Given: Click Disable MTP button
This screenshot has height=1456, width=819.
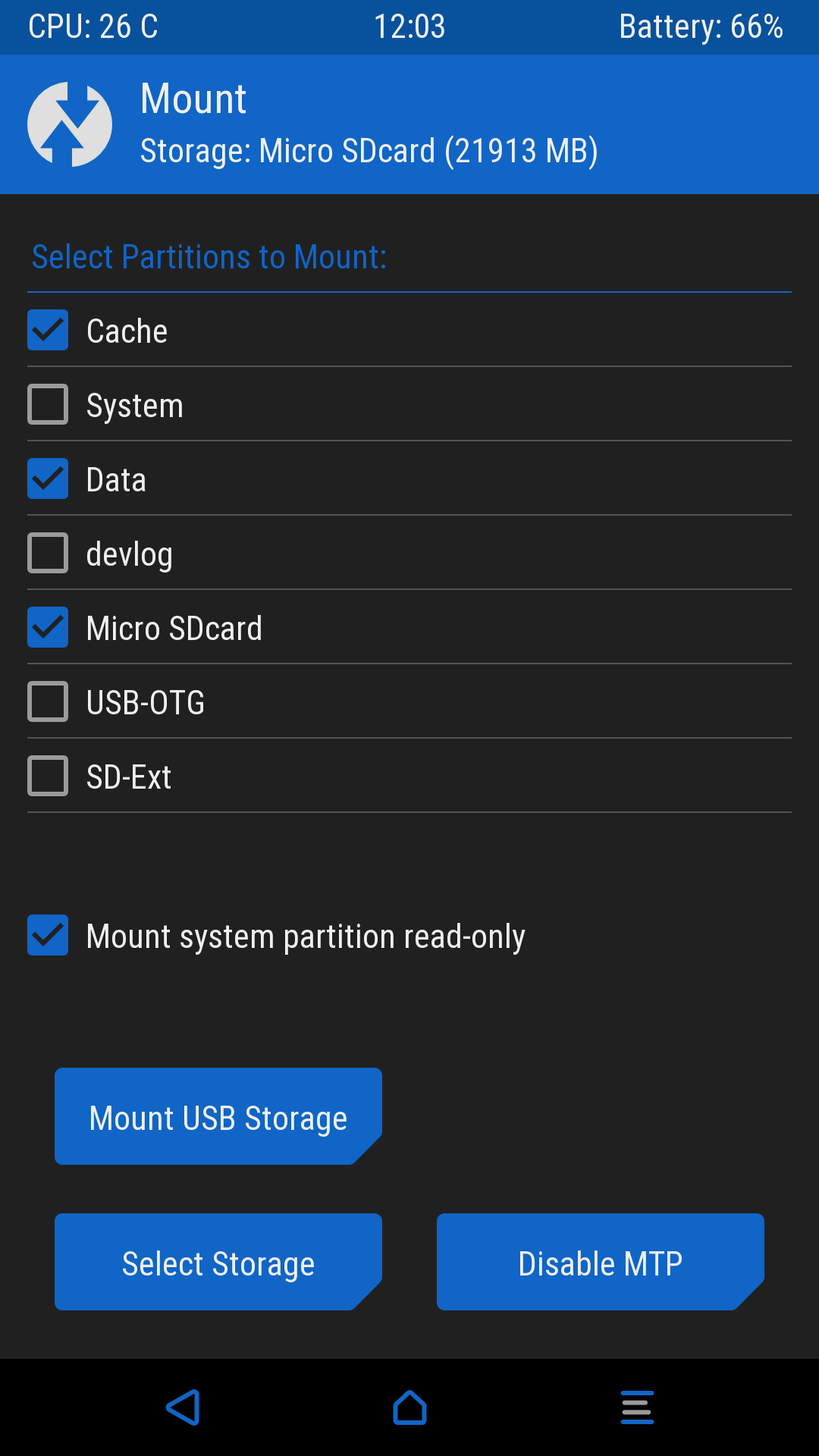Looking at the screenshot, I should pyautogui.click(x=601, y=1262).
